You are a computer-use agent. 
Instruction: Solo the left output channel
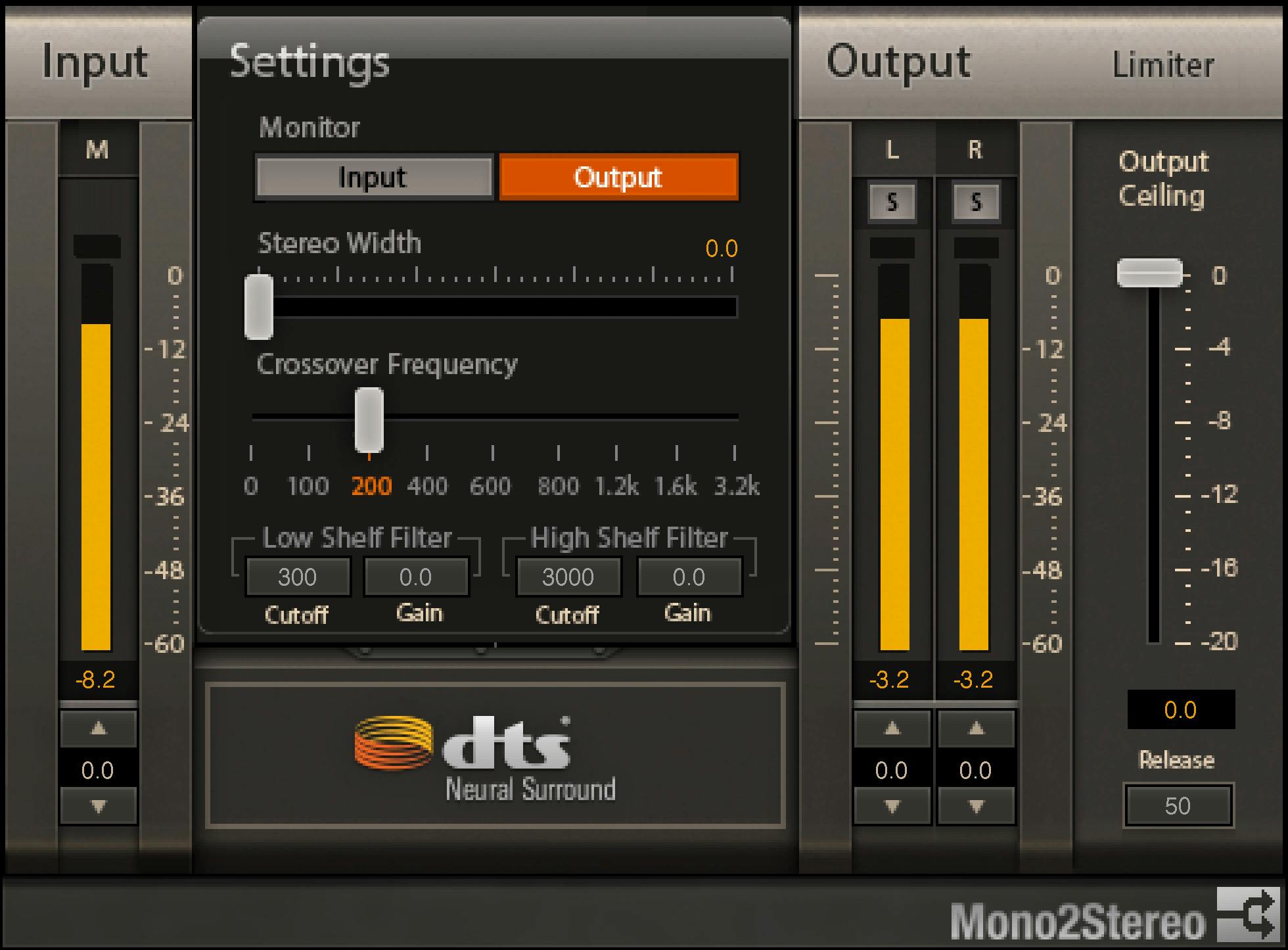892,202
